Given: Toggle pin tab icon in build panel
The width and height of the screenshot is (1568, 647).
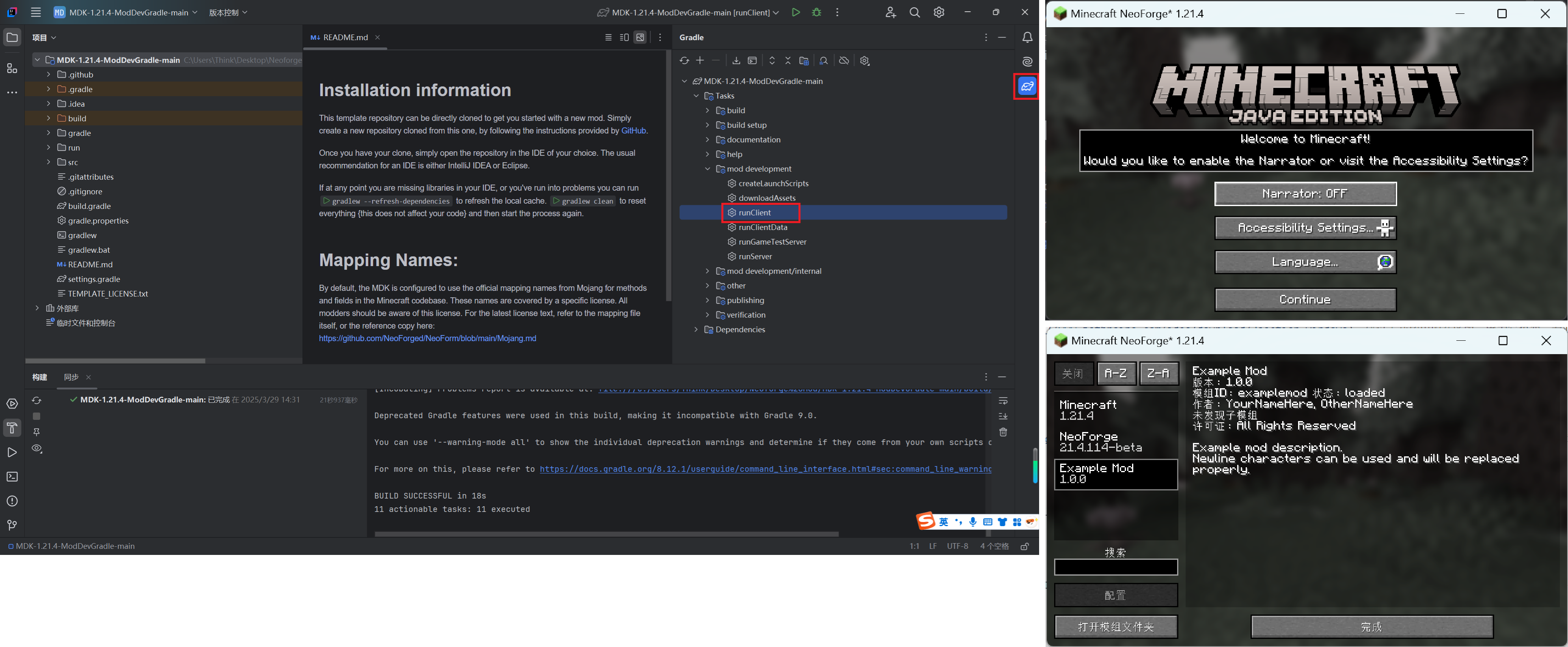Looking at the screenshot, I should click(37, 432).
